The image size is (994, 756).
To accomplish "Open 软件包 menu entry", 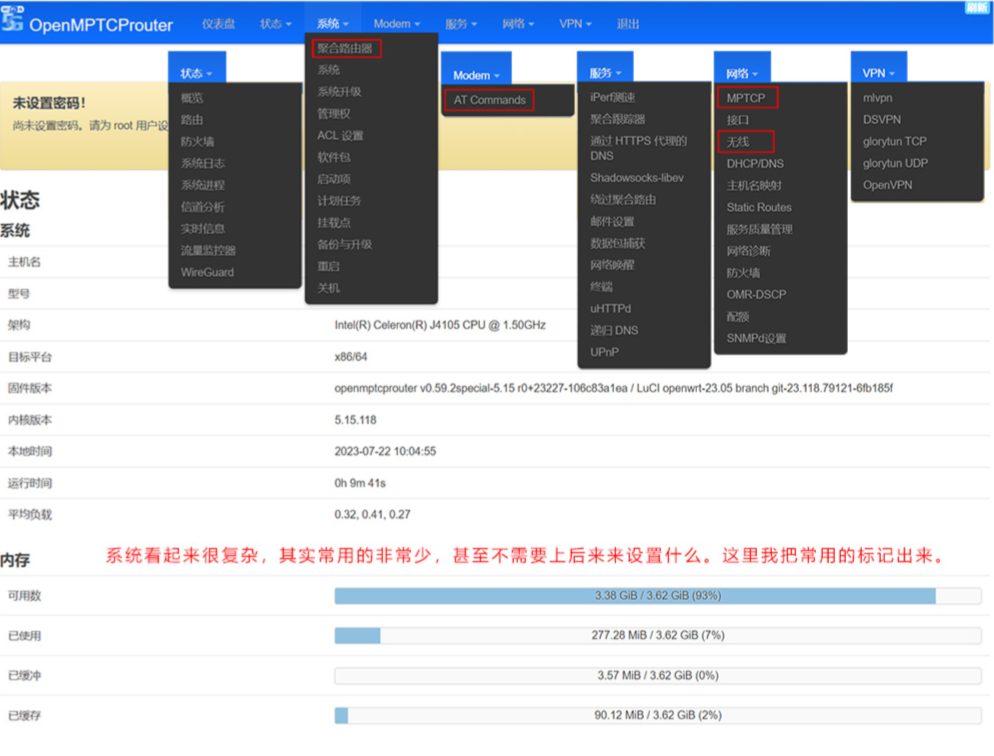I will (334, 157).
